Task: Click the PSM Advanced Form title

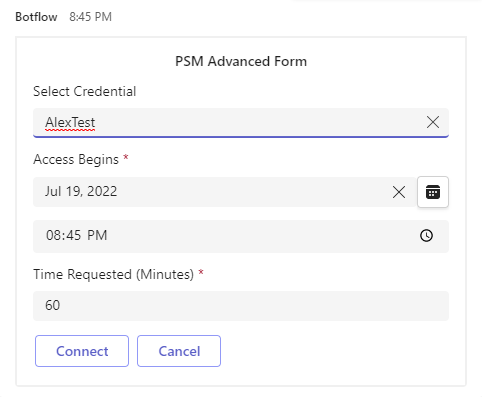Action: (x=241, y=61)
